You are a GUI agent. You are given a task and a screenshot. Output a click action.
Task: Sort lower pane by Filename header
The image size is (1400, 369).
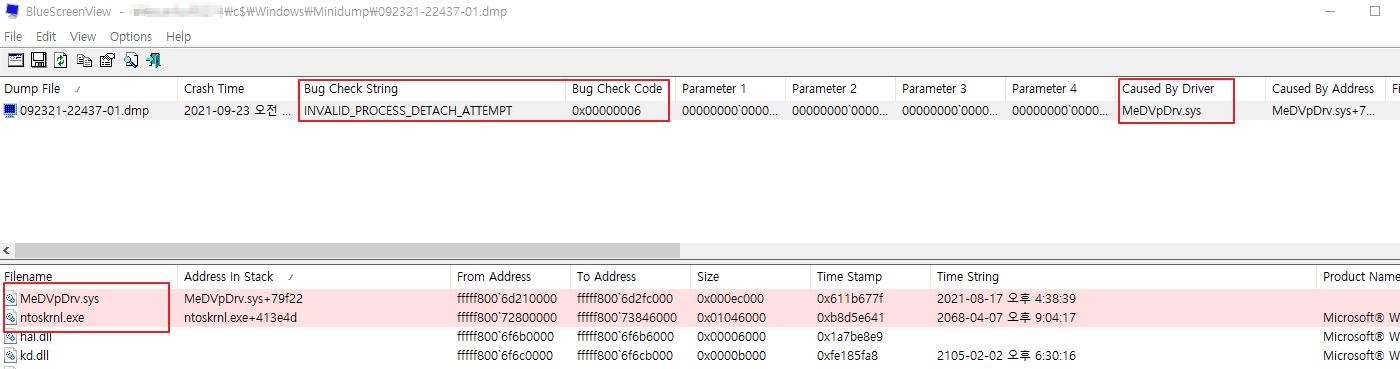point(89,276)
